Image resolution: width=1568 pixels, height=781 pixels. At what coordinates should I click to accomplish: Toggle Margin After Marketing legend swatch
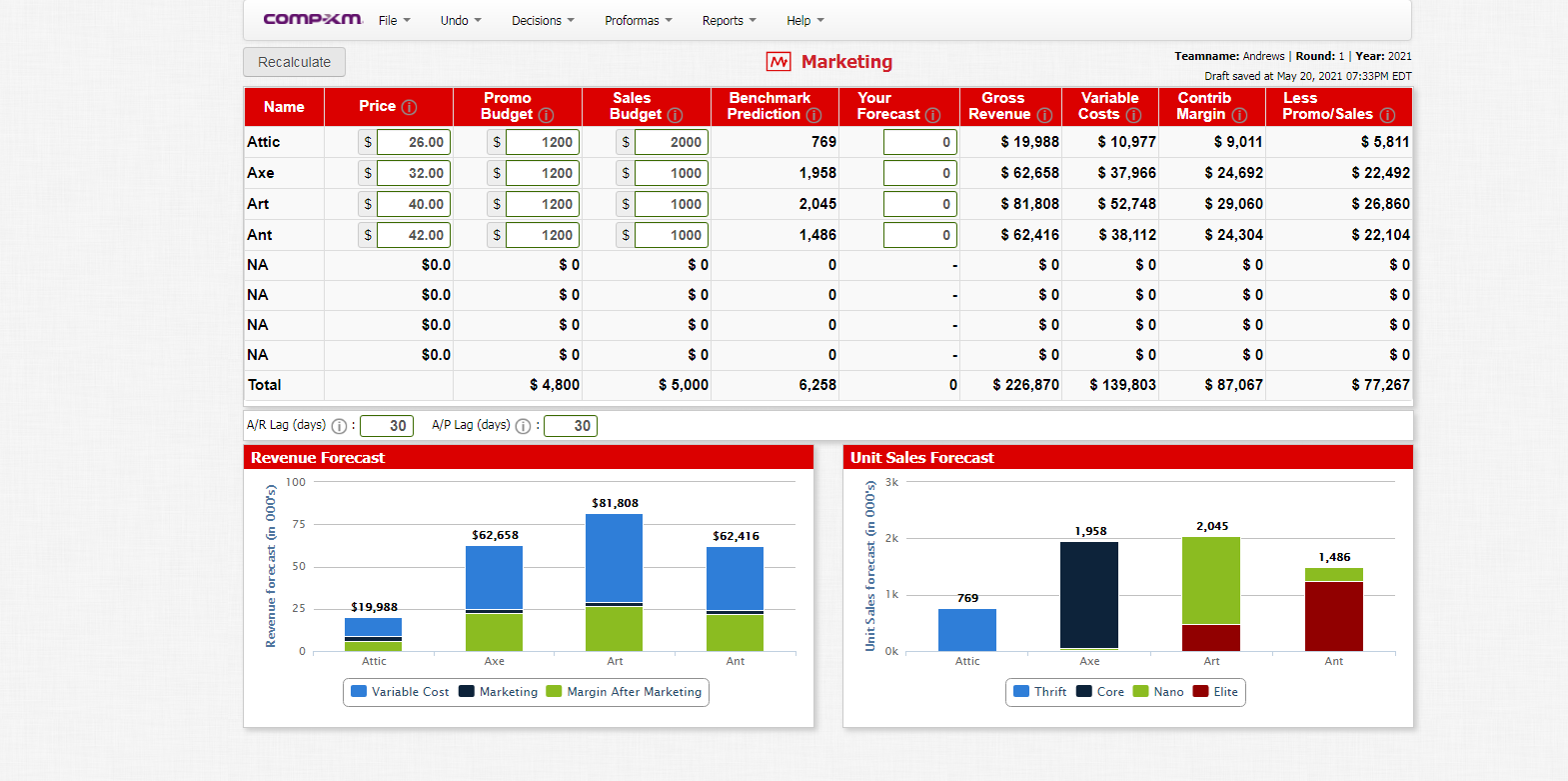[x=554, y=692]
